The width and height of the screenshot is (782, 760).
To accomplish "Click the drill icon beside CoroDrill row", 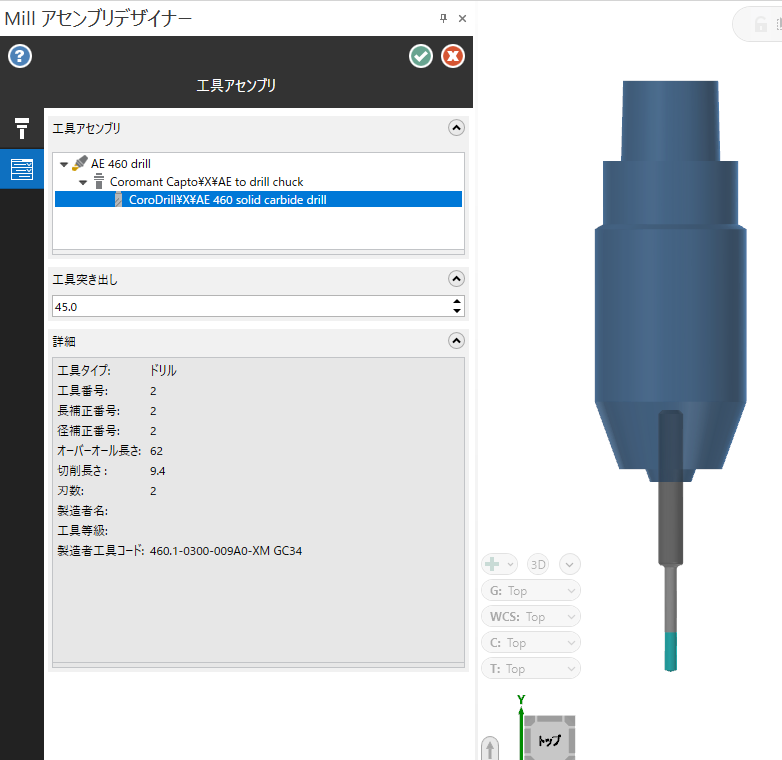I will 118,199.
